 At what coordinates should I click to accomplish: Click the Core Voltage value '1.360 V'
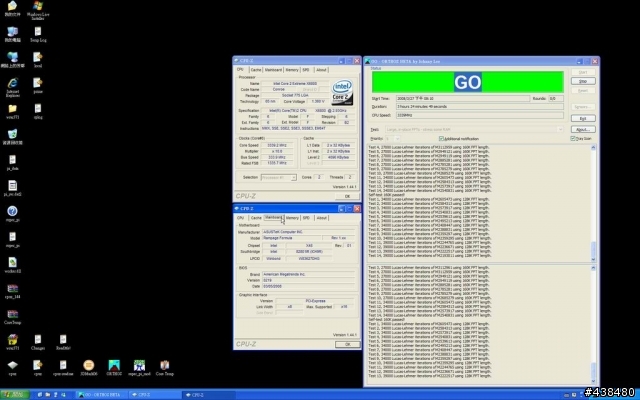coord(316,102)
